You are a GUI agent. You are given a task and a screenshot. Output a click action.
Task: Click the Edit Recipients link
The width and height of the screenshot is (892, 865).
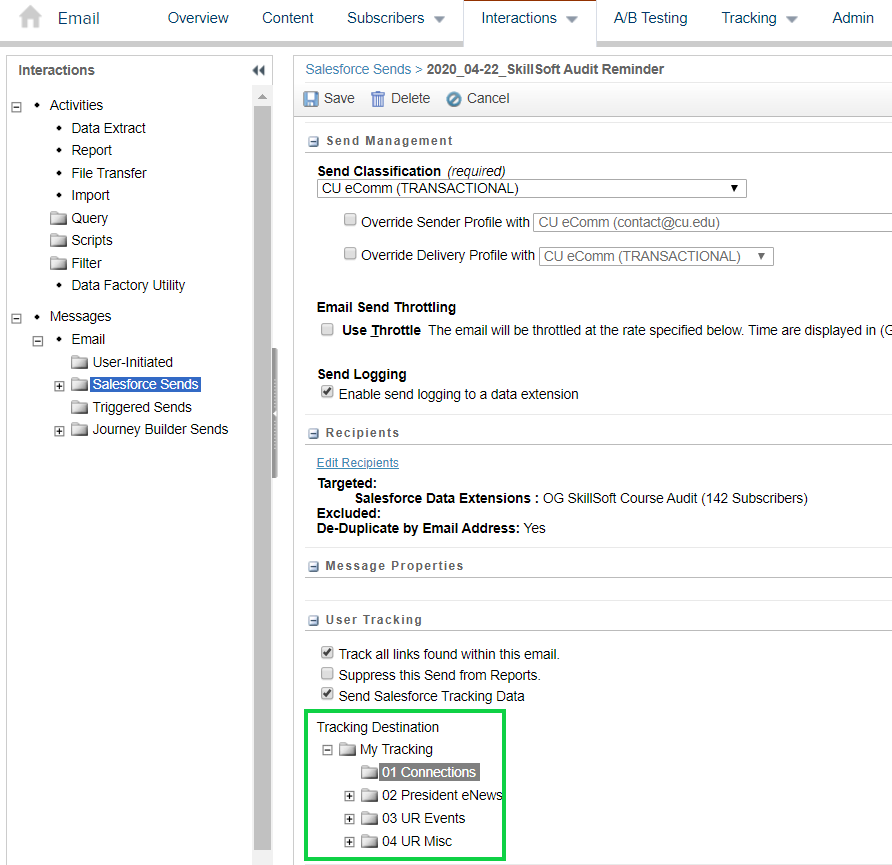click(357, 463)
